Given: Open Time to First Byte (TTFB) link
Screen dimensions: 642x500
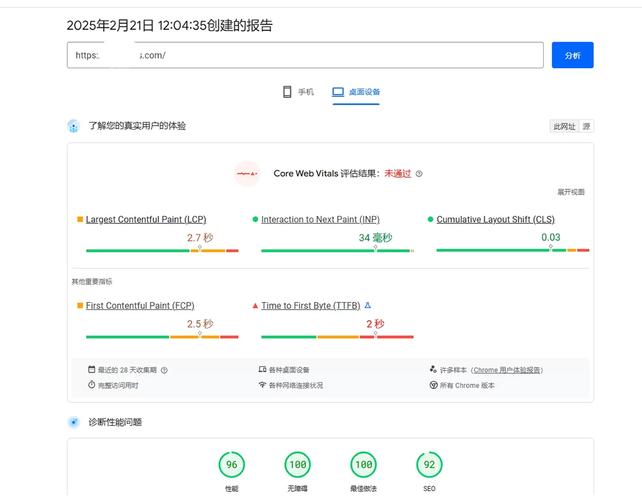Looking at the screenshot, I should 311,305.
